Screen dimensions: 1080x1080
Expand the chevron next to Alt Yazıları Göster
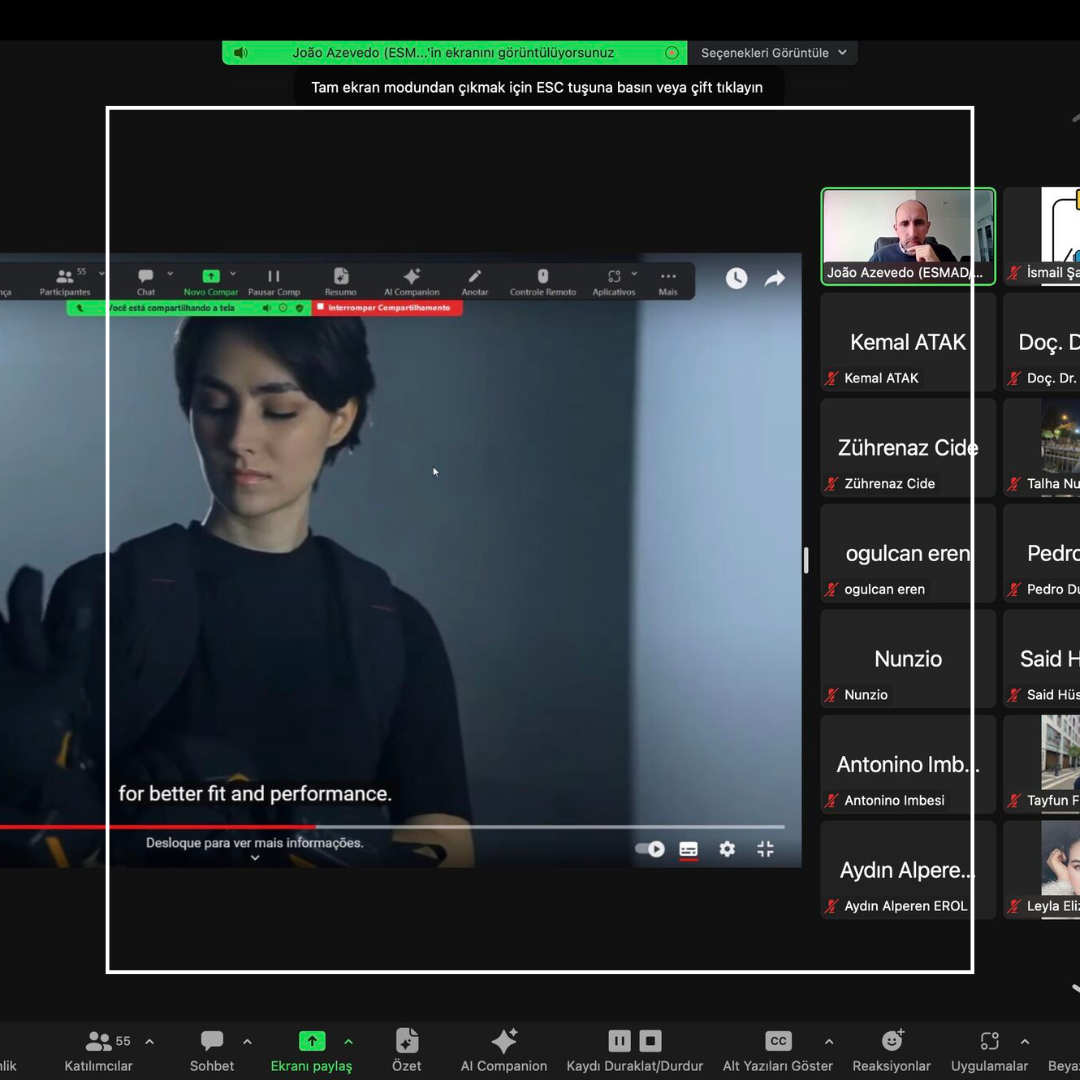(829, 1041)
